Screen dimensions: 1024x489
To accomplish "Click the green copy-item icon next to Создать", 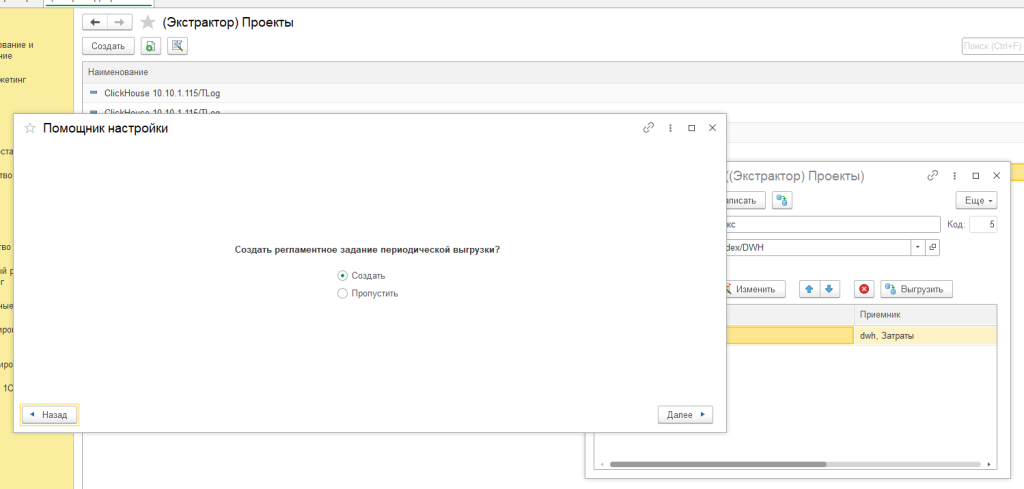I will pos(149,46).
